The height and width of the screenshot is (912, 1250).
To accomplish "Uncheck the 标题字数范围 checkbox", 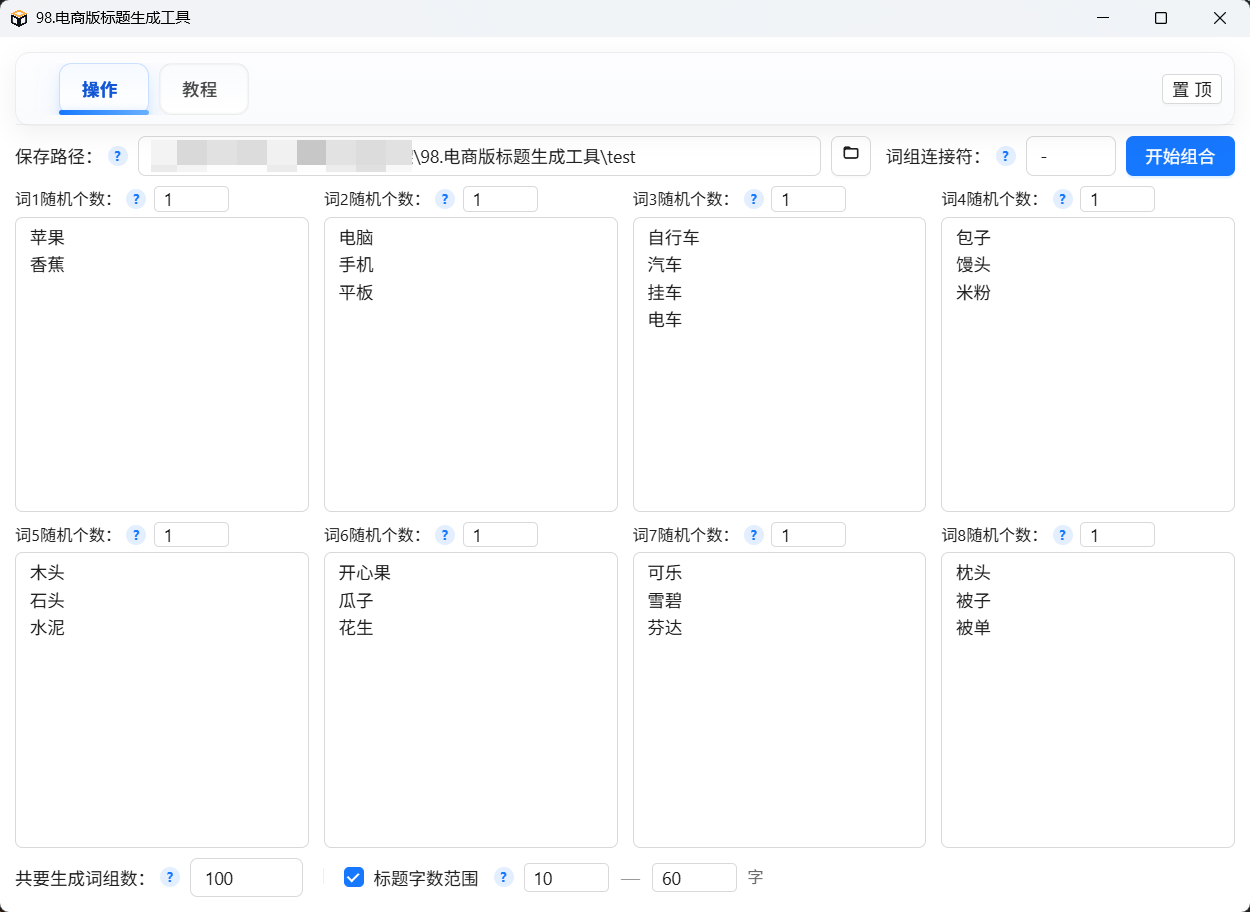I will point(353,877).
